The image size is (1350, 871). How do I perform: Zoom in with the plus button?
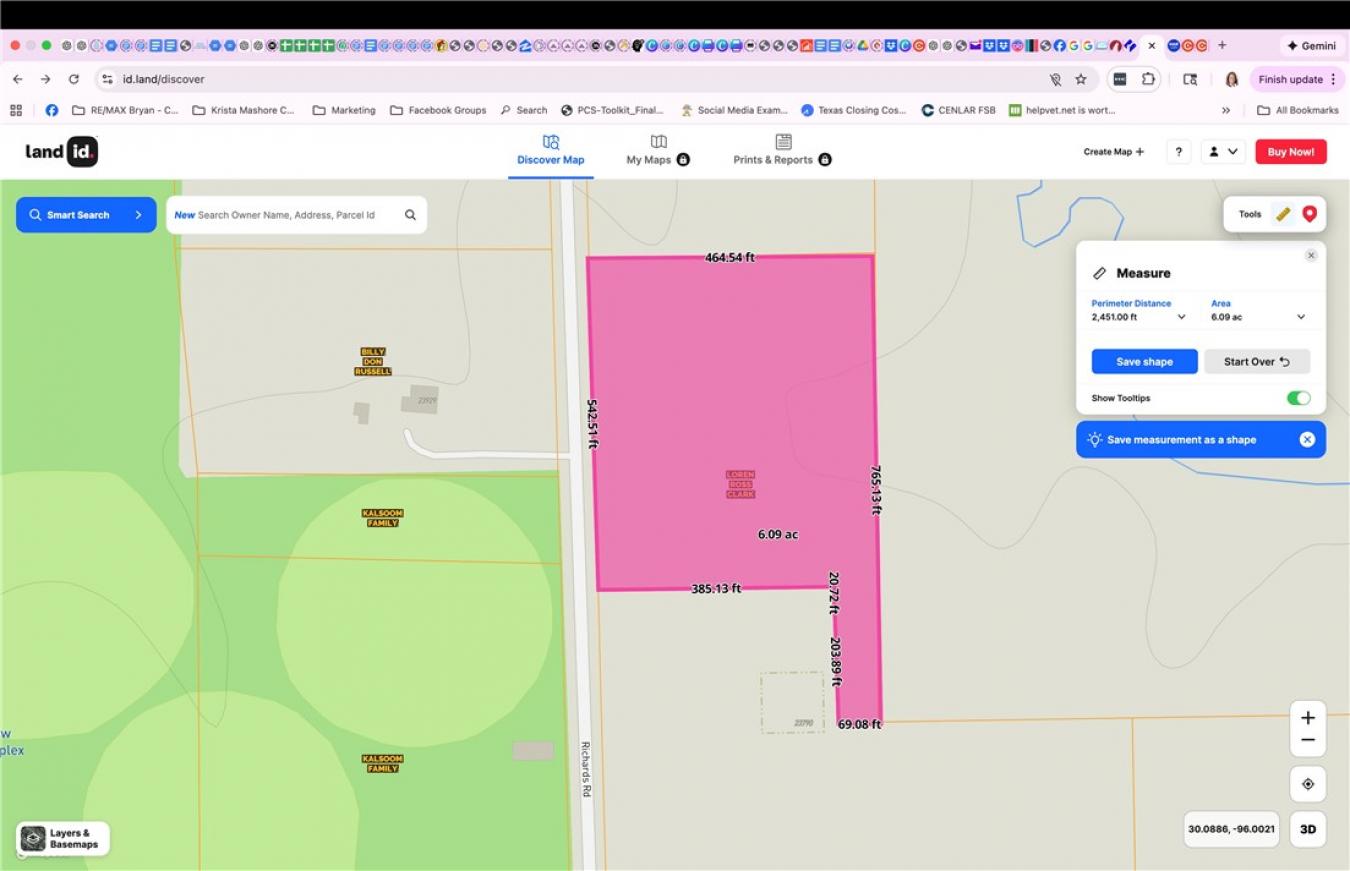(x=1307, y=718)
